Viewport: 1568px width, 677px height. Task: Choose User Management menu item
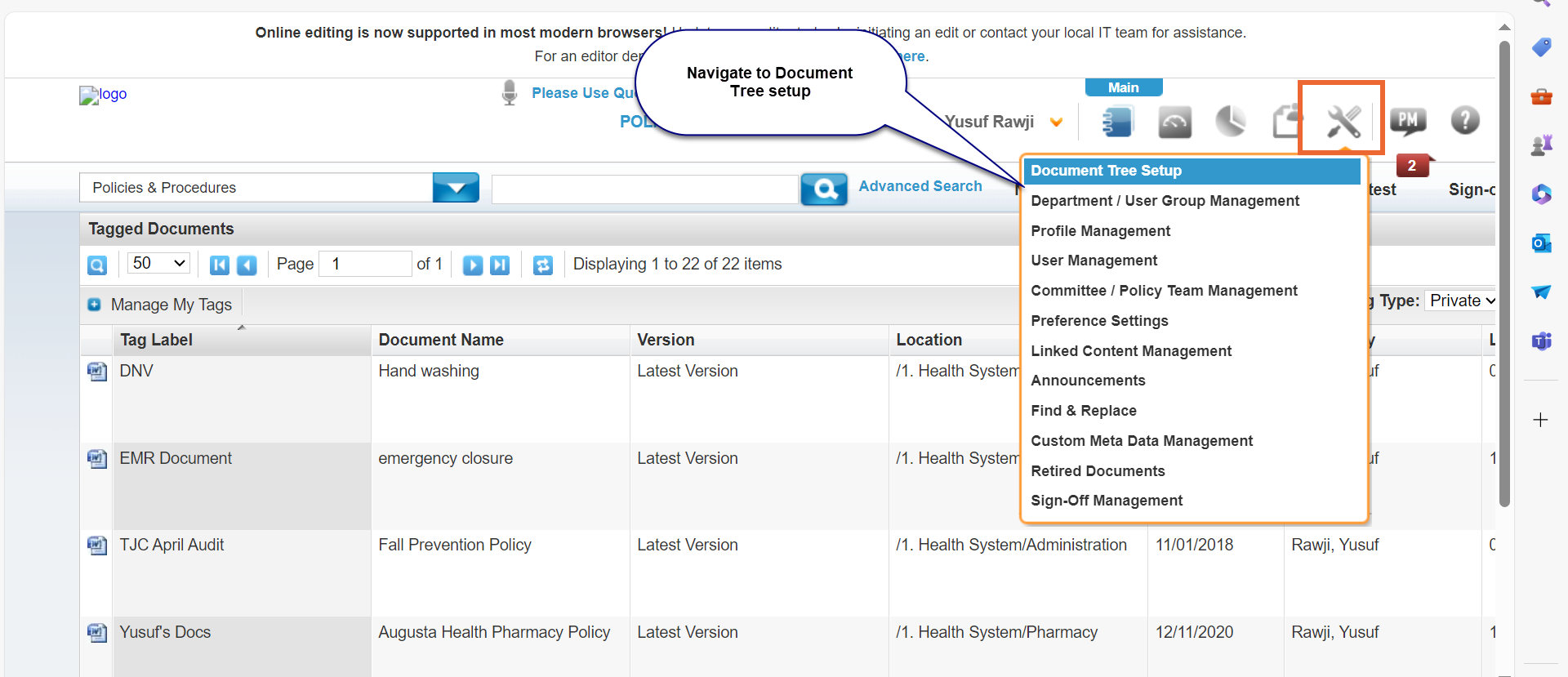tap(1094, 261)
